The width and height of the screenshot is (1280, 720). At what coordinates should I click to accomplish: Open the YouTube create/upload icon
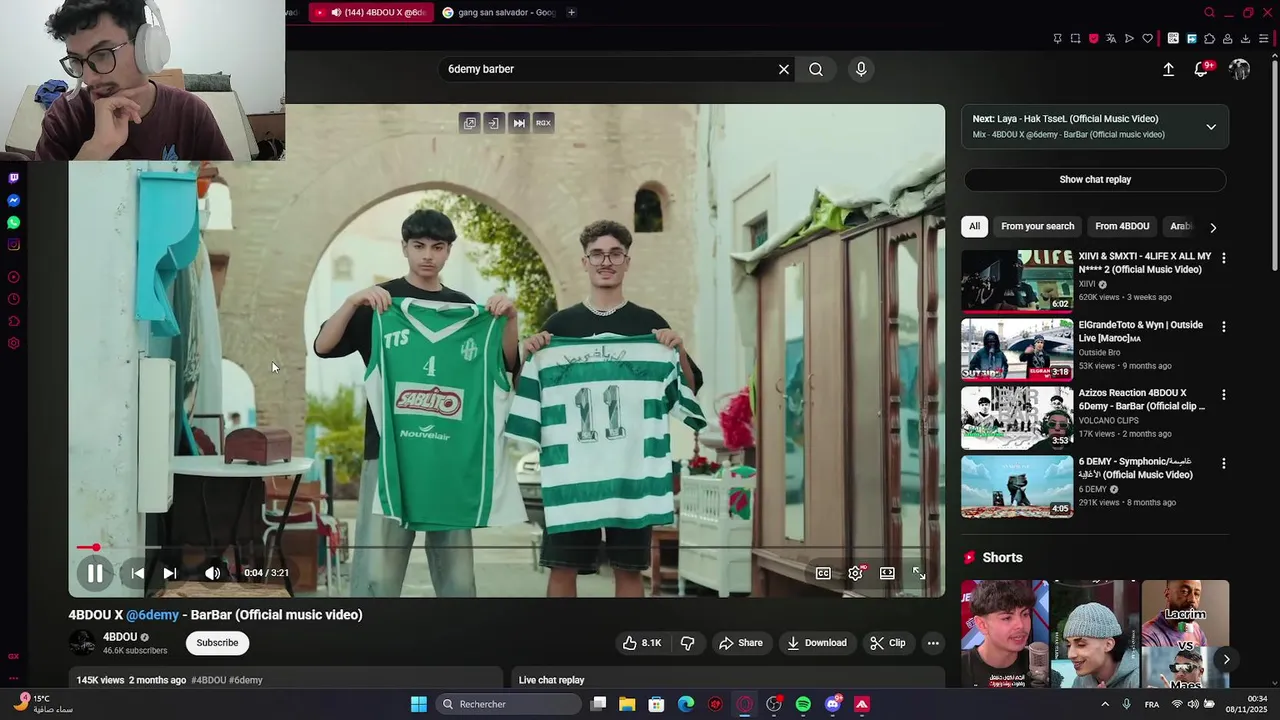tap(1168, 69)
